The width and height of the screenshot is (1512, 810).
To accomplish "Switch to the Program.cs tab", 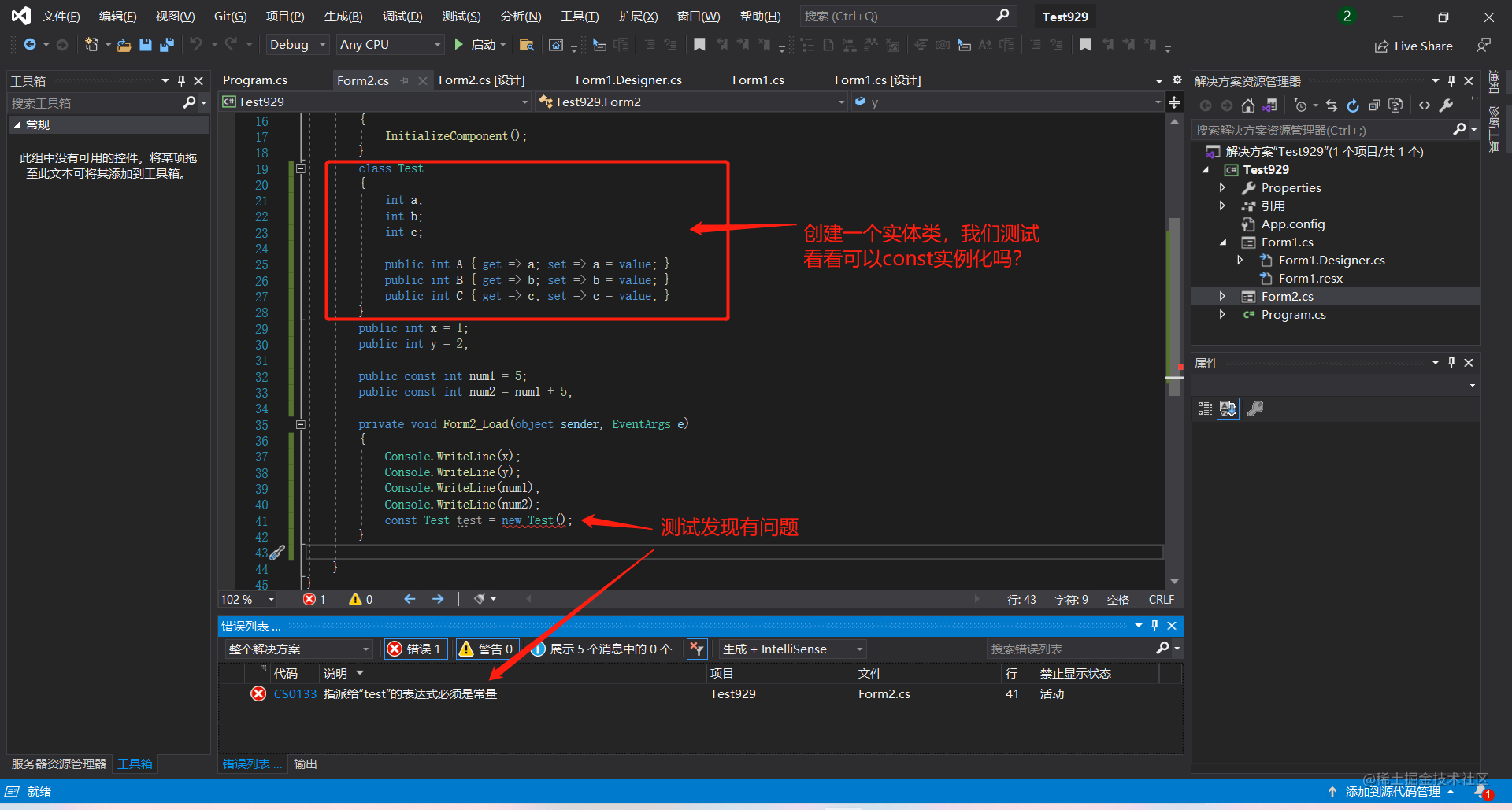I will click(x=255, y=80).
